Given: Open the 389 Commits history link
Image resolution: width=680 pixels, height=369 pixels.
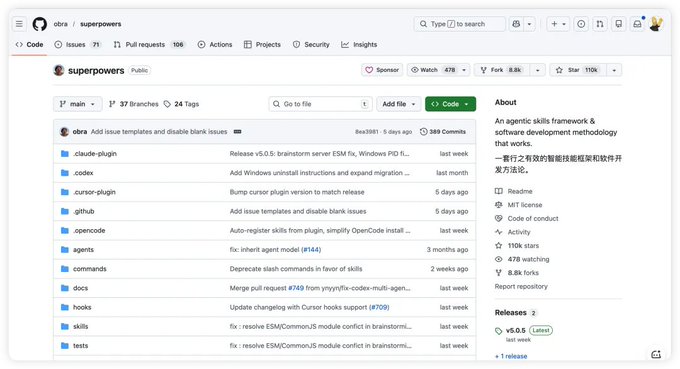Looking at the screenshot, I should (x=443, y=131).
